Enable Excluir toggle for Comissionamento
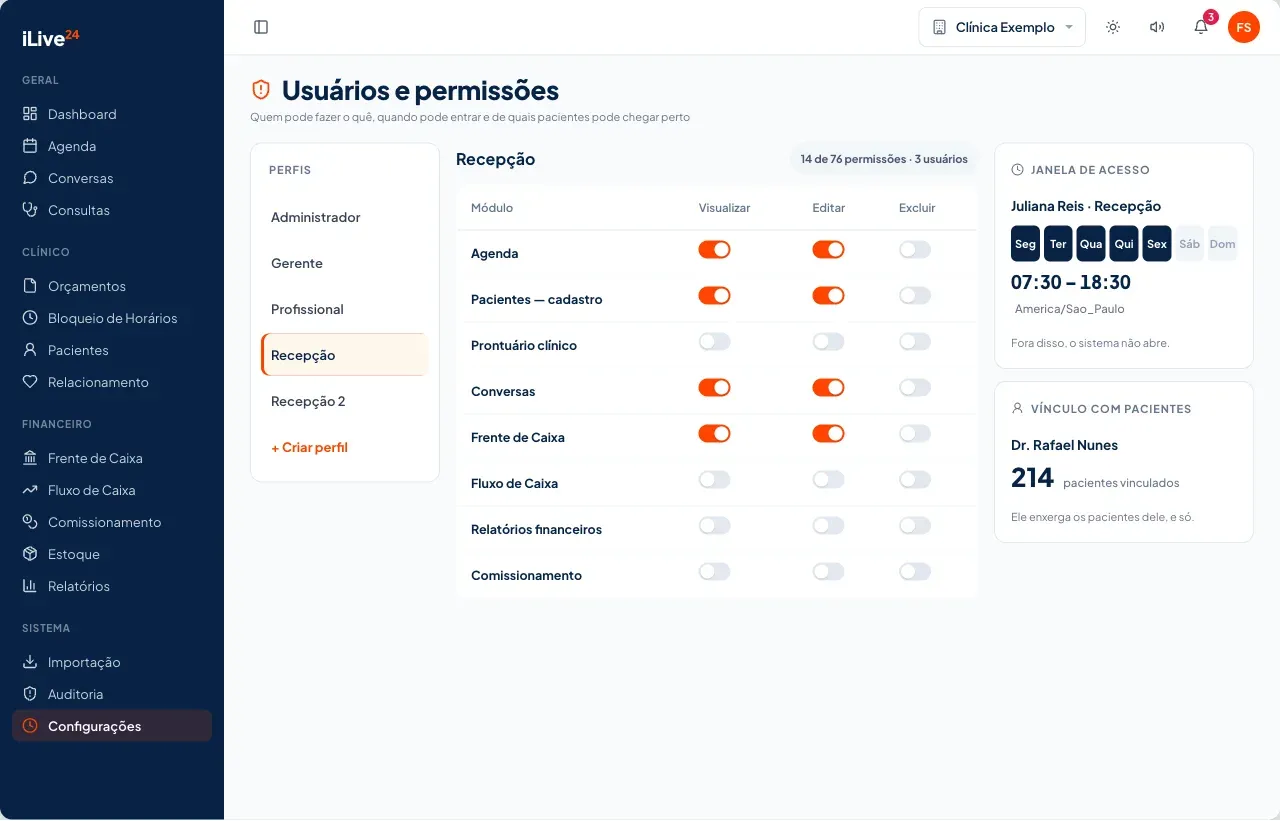The width and height of the screenshot is (1280, 821). [915, 572]
